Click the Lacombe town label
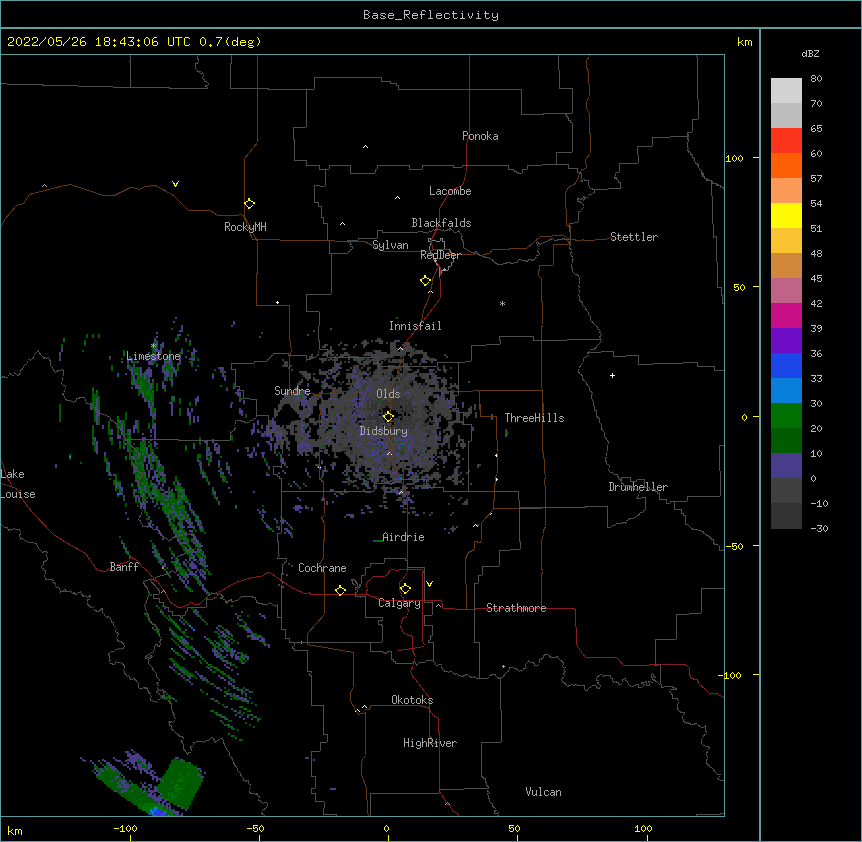Screen dimensions: 862x842 point(450,191)
